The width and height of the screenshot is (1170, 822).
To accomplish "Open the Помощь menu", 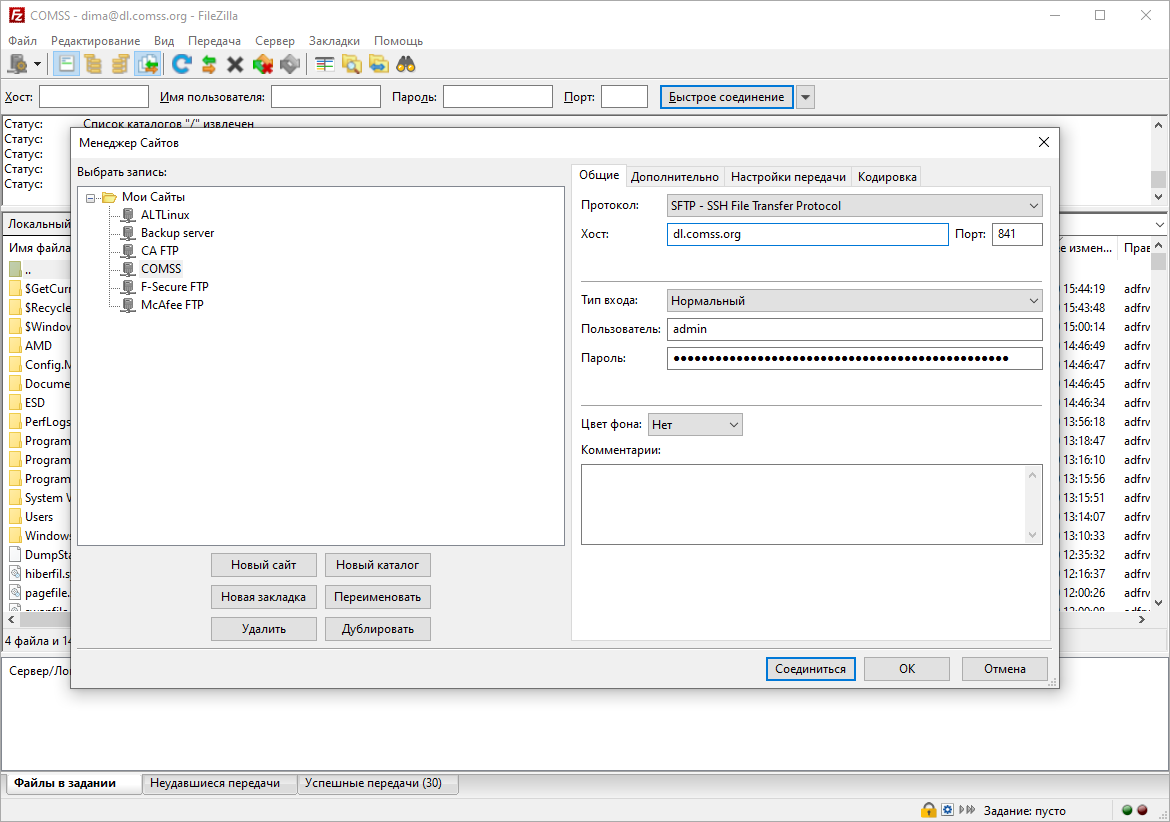I will [x=398, y=41].
